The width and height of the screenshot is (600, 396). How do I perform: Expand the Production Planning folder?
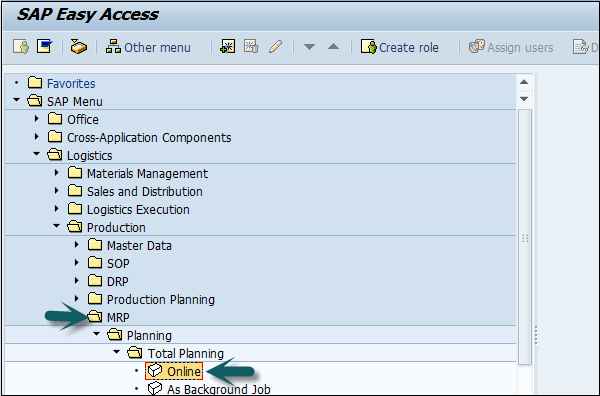point(77,298)
